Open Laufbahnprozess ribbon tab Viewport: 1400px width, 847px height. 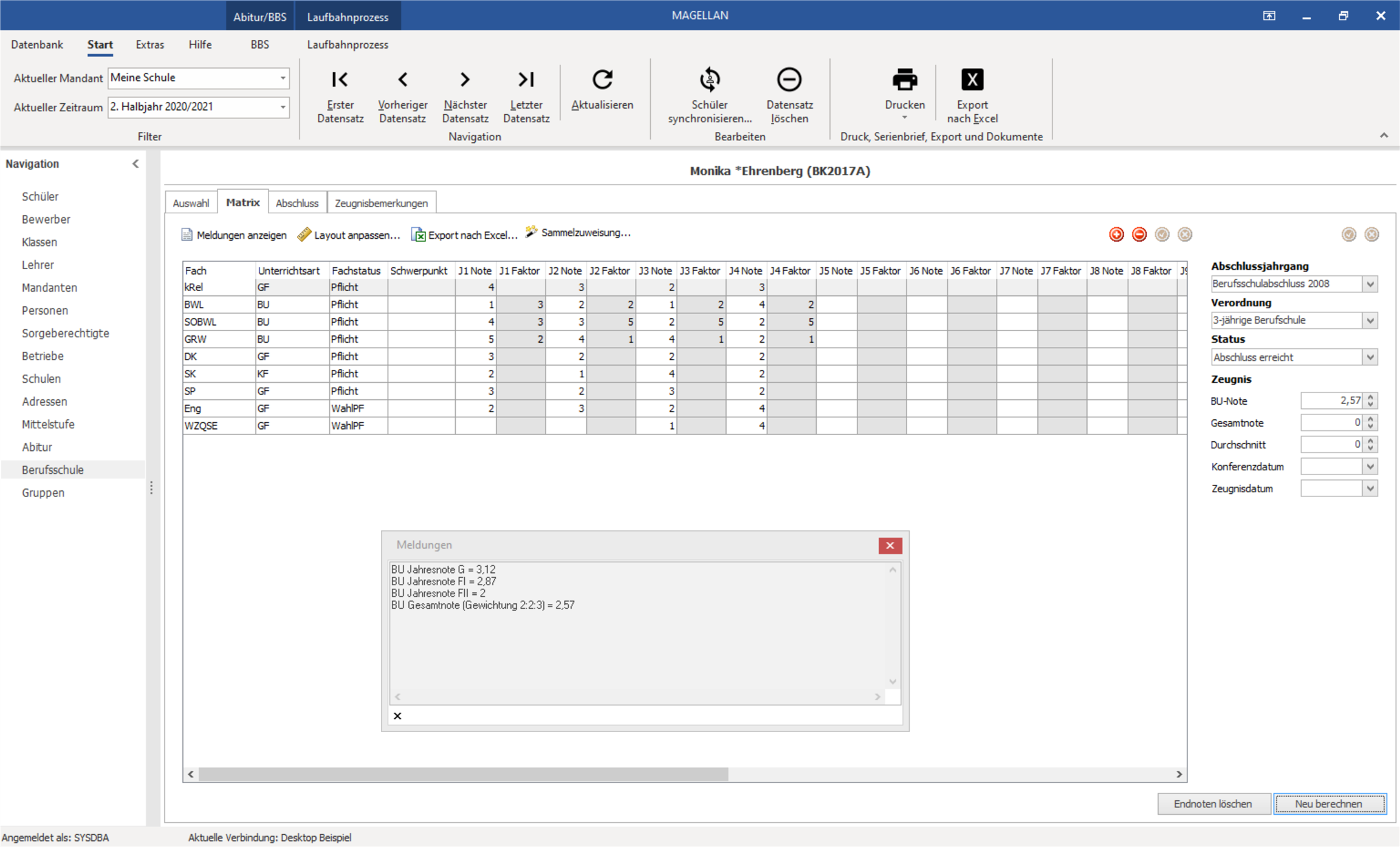click(348, 44)
